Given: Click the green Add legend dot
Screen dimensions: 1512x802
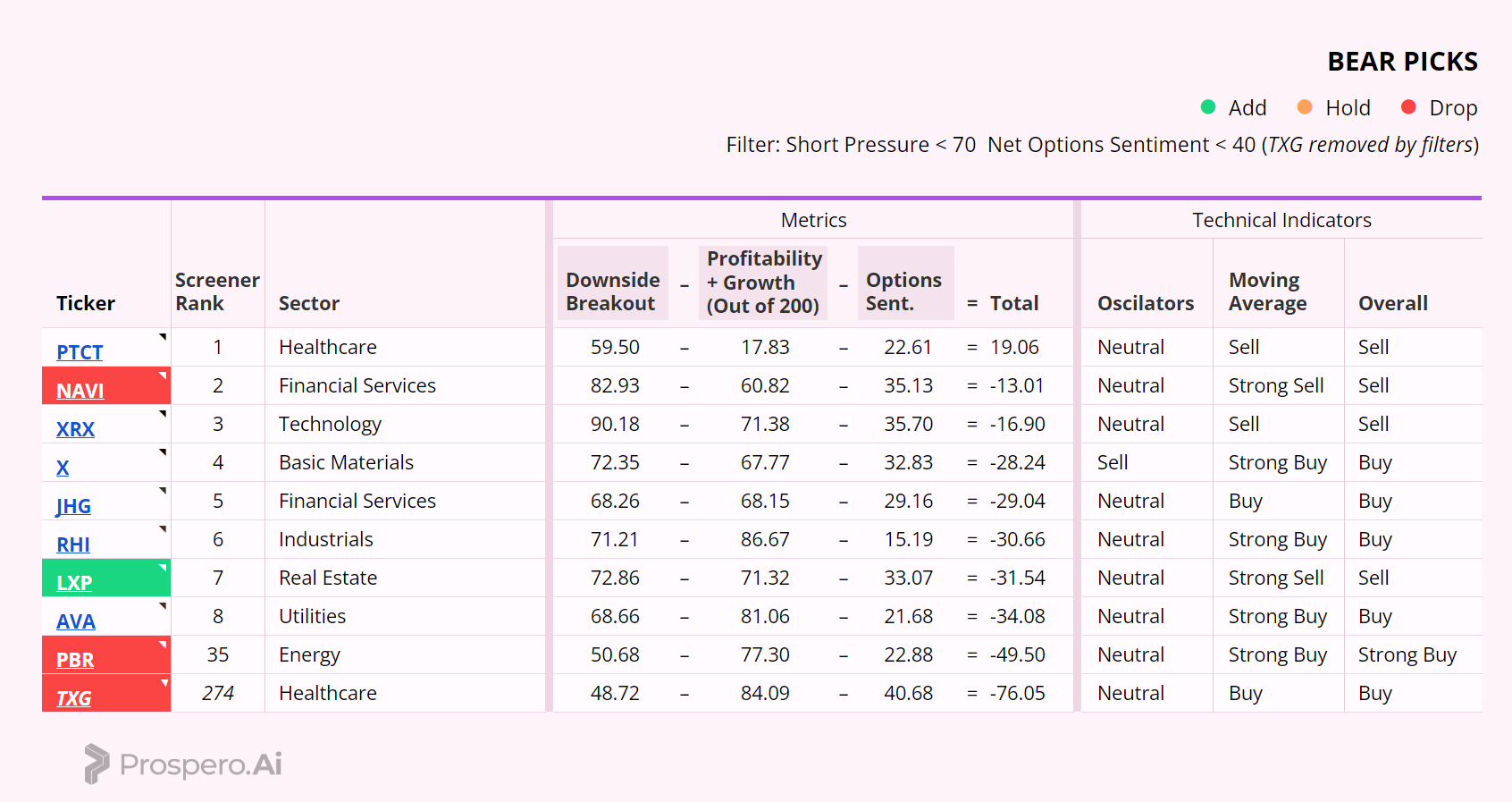Looking at the screenshot, I should [x=1208, y=107].
